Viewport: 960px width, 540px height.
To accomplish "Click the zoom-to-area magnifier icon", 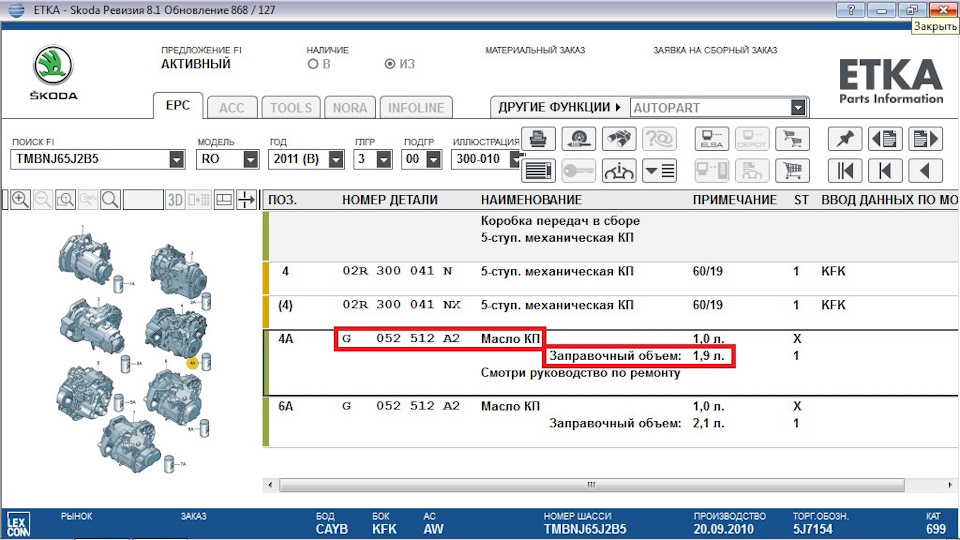I will (x=65, y=200).
